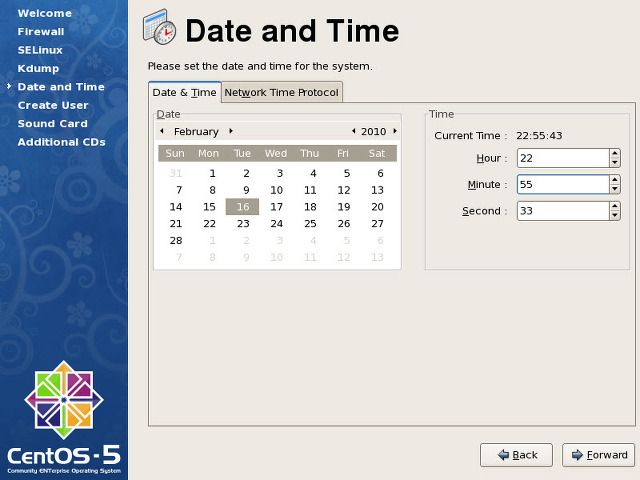The height and width of the screenshot is (480, 640).
Task: Select day 28 in calendar
Action: (x=176, y=240)
